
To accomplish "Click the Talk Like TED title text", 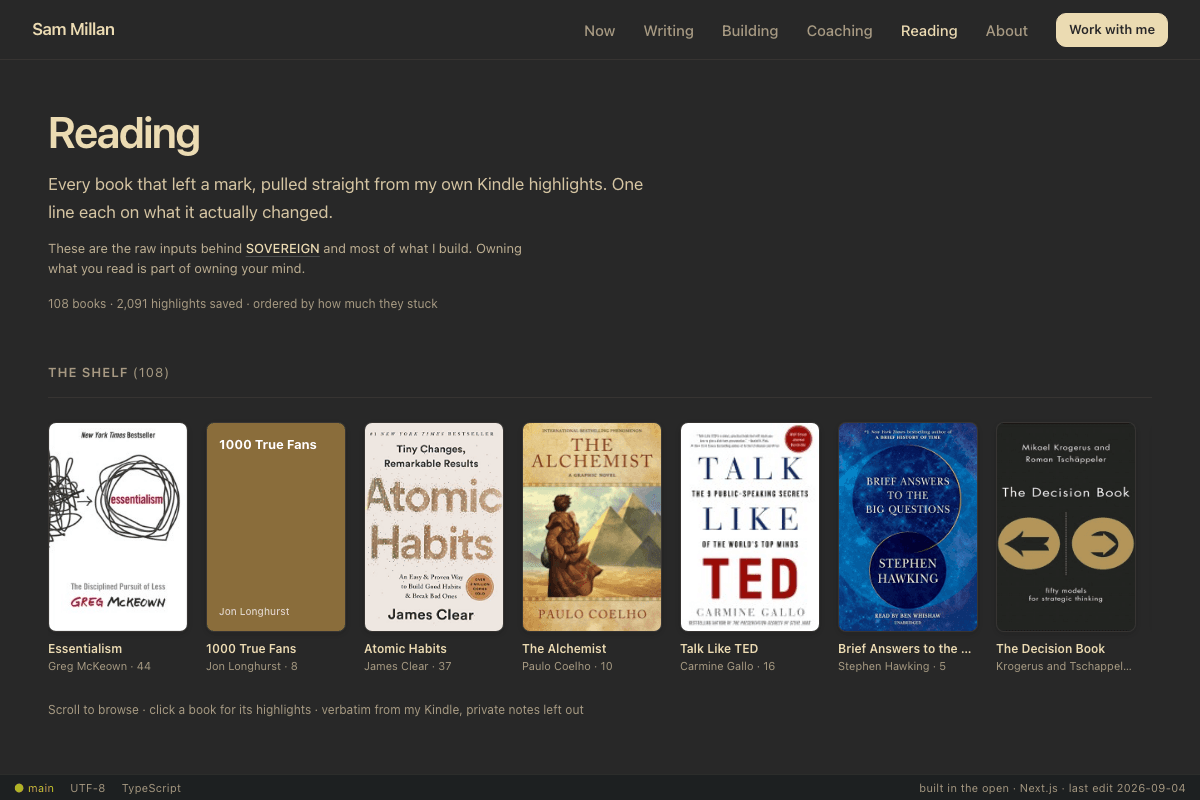I will pos(719,649).
